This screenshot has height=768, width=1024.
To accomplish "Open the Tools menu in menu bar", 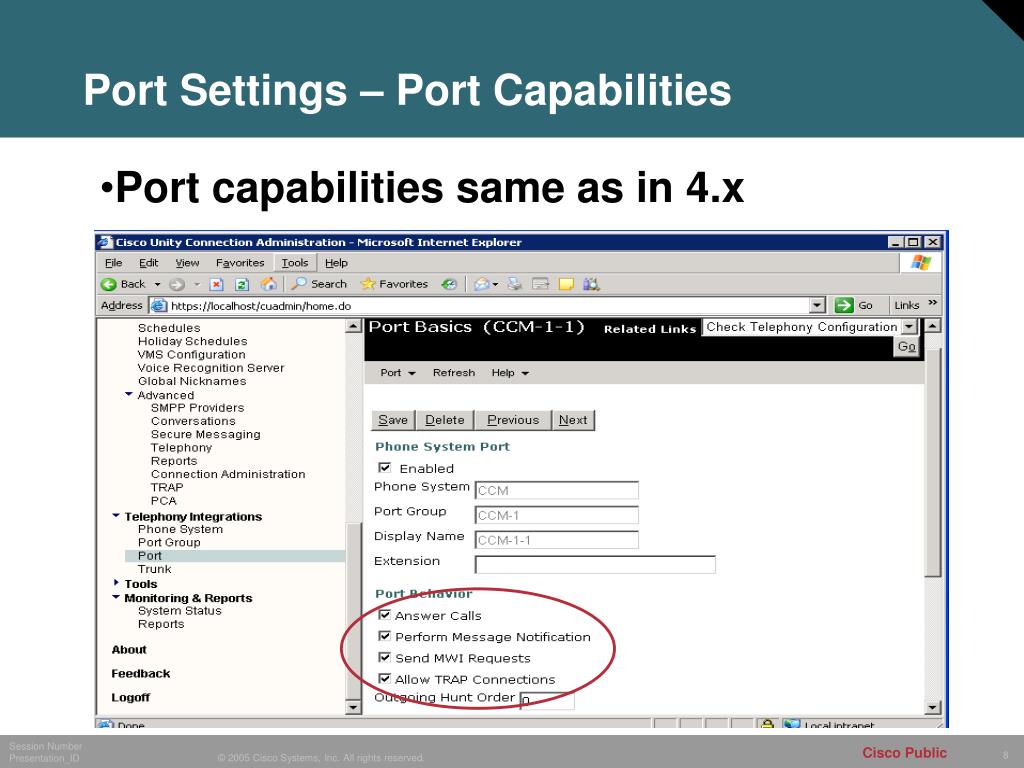I will pyautogui.click(x=295, y=263).
